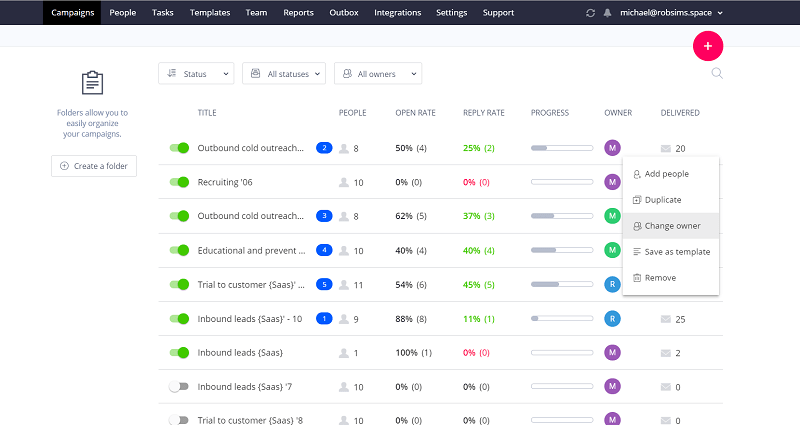
Task: Open the Status sort dropdown
Action: (x=196, y=73)
